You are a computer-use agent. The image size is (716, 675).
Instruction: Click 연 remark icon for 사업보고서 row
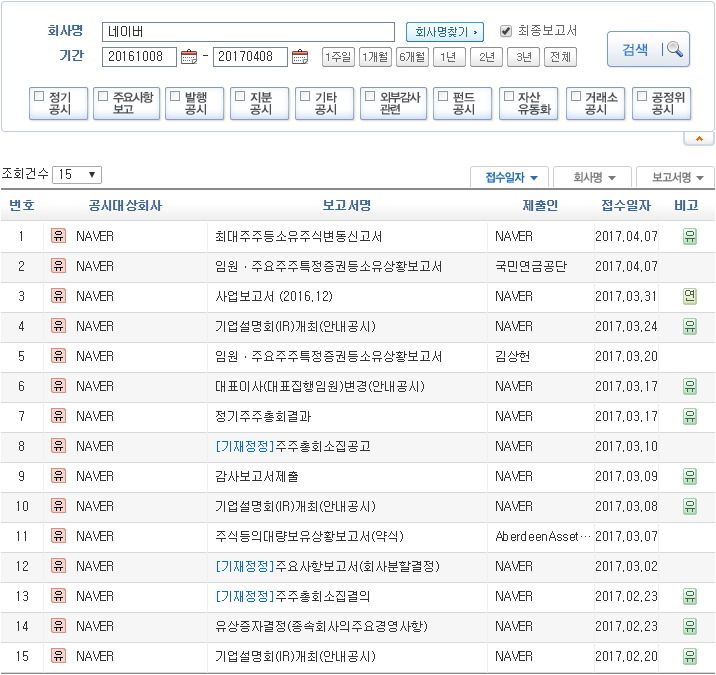click(x=690, y=296)
